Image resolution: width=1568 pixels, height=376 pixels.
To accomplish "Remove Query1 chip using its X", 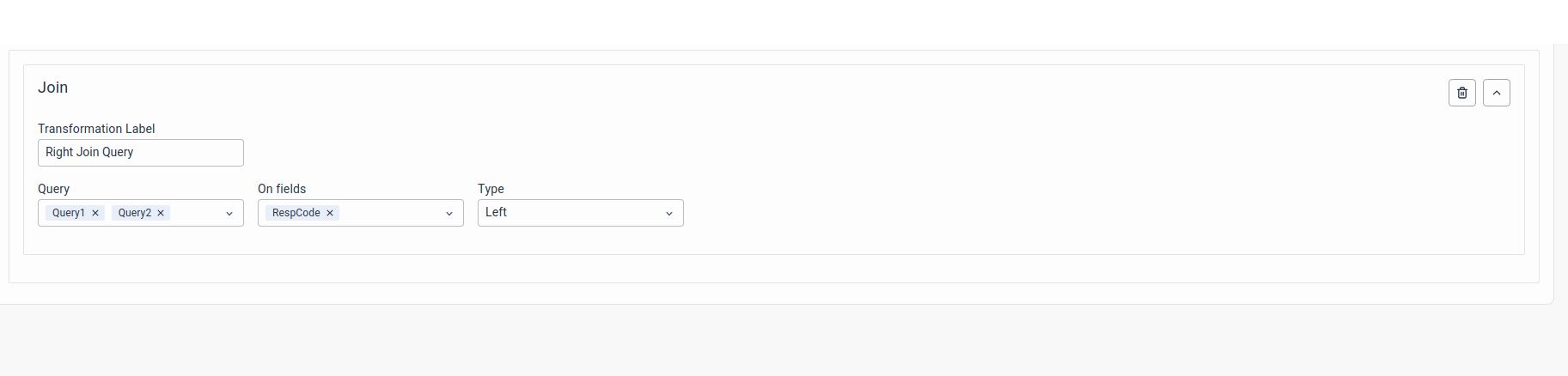I will point(95,213).
